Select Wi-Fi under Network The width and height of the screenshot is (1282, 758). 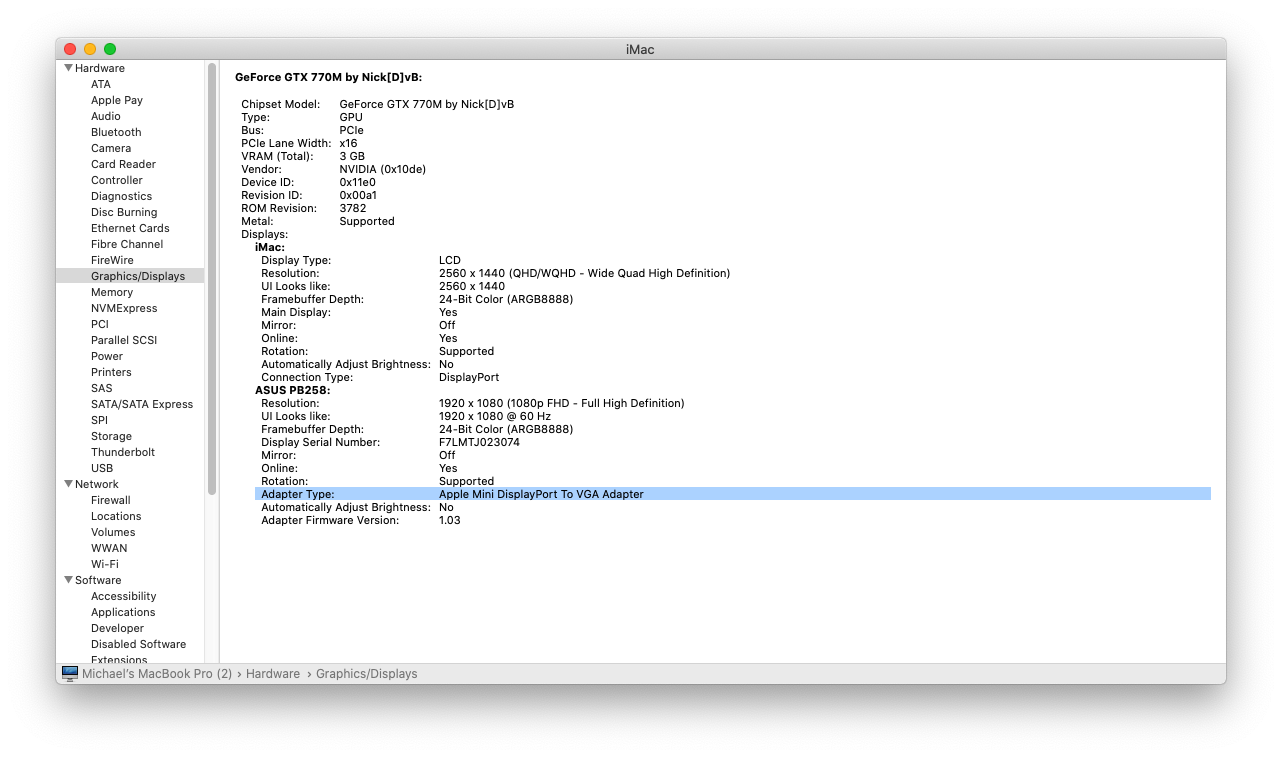point(105,564)
